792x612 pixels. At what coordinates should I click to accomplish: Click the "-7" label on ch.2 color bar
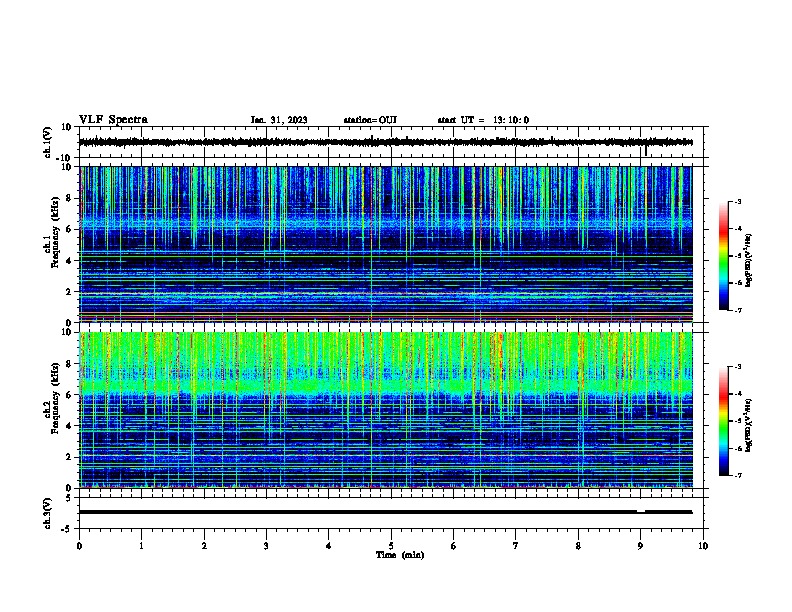[738, 476]
